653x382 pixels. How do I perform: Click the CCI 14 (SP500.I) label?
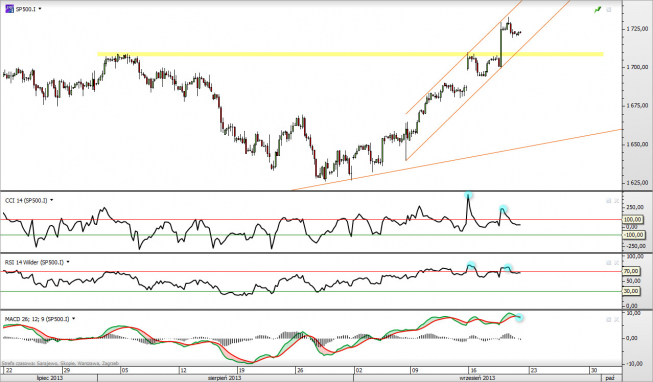pyautogui.click(x=26, y=200)
